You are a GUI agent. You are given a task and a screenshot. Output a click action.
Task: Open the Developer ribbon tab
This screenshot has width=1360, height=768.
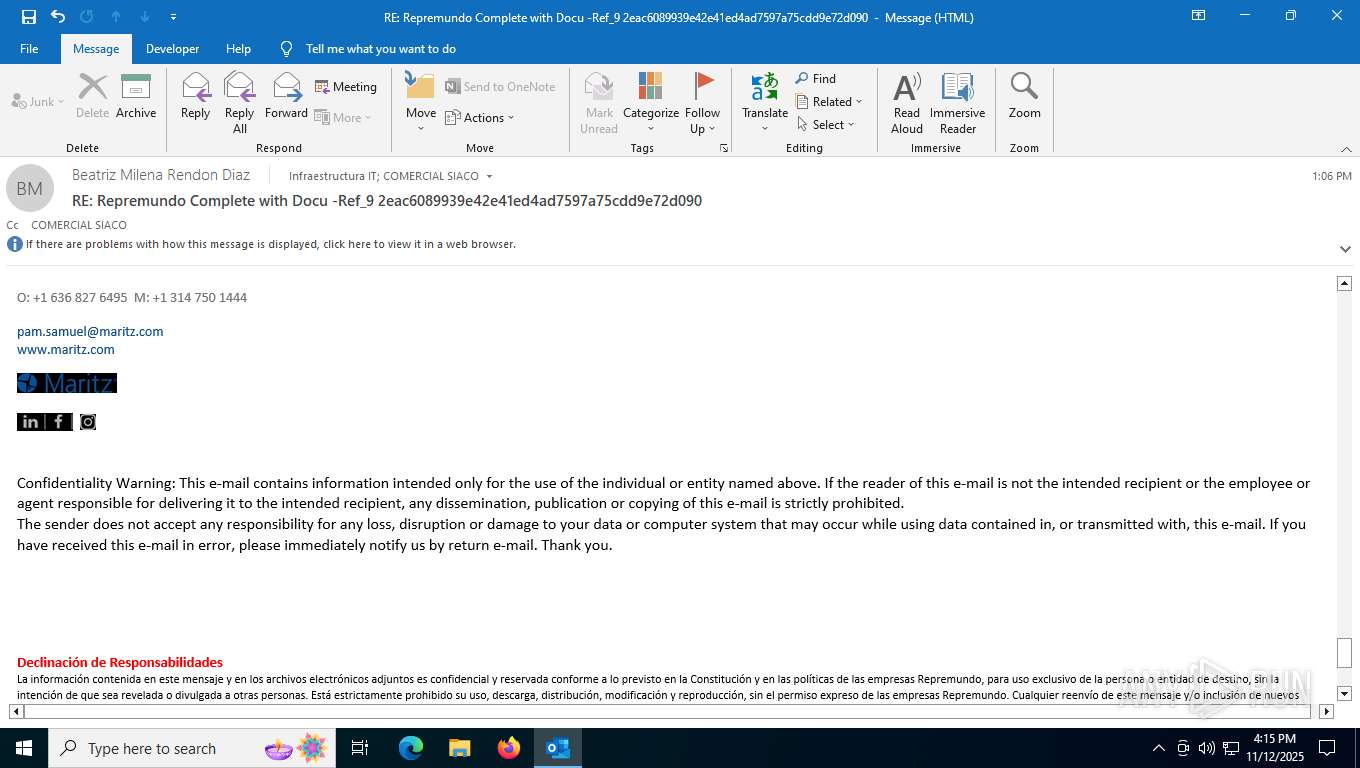pos(172,49)
